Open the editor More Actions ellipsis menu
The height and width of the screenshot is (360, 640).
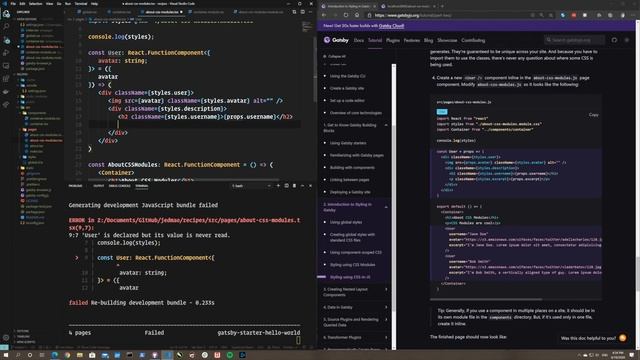coord(310,12)
